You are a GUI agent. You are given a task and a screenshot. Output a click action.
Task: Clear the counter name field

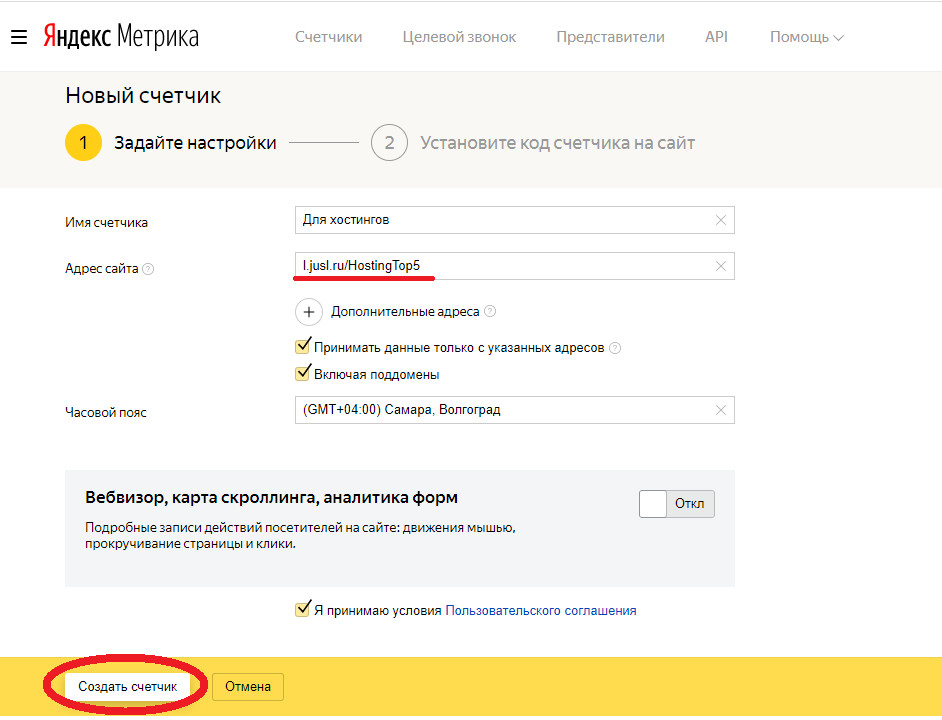[720, 220]
